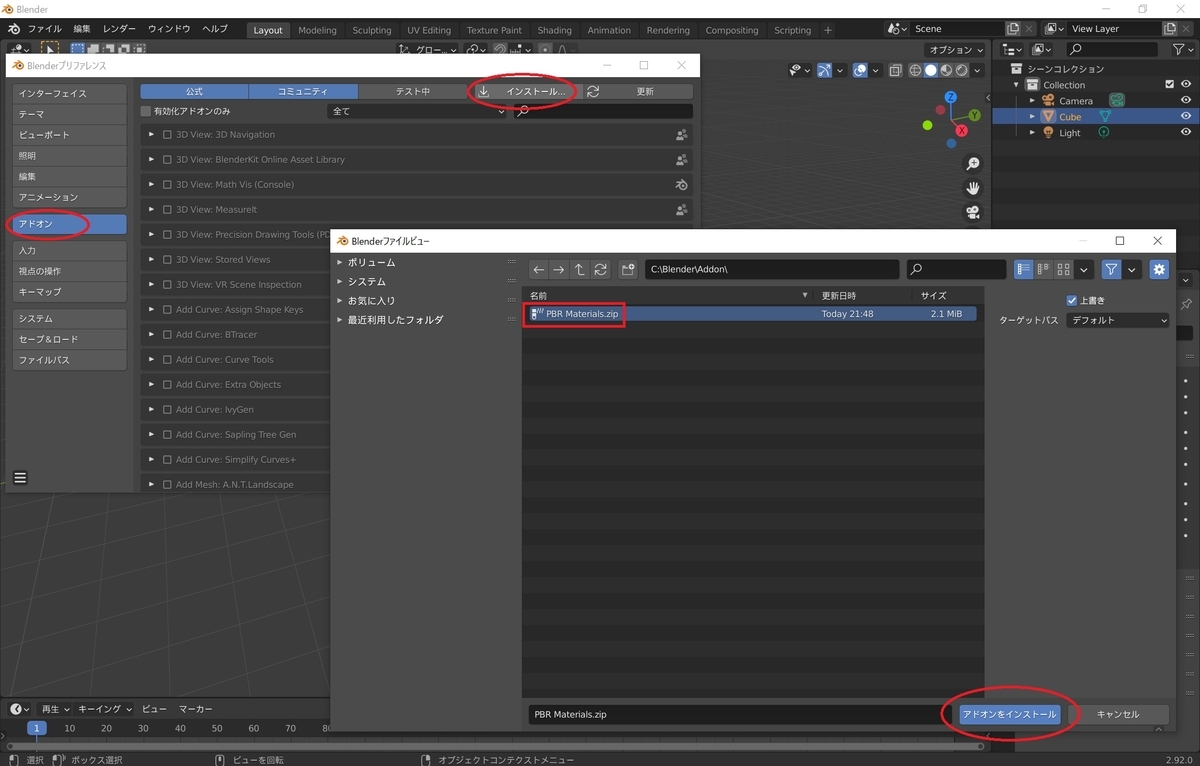The width and height of the screenshot is (1200, 766).
Task: Select solid viewport shading
Action: point(930,70)
